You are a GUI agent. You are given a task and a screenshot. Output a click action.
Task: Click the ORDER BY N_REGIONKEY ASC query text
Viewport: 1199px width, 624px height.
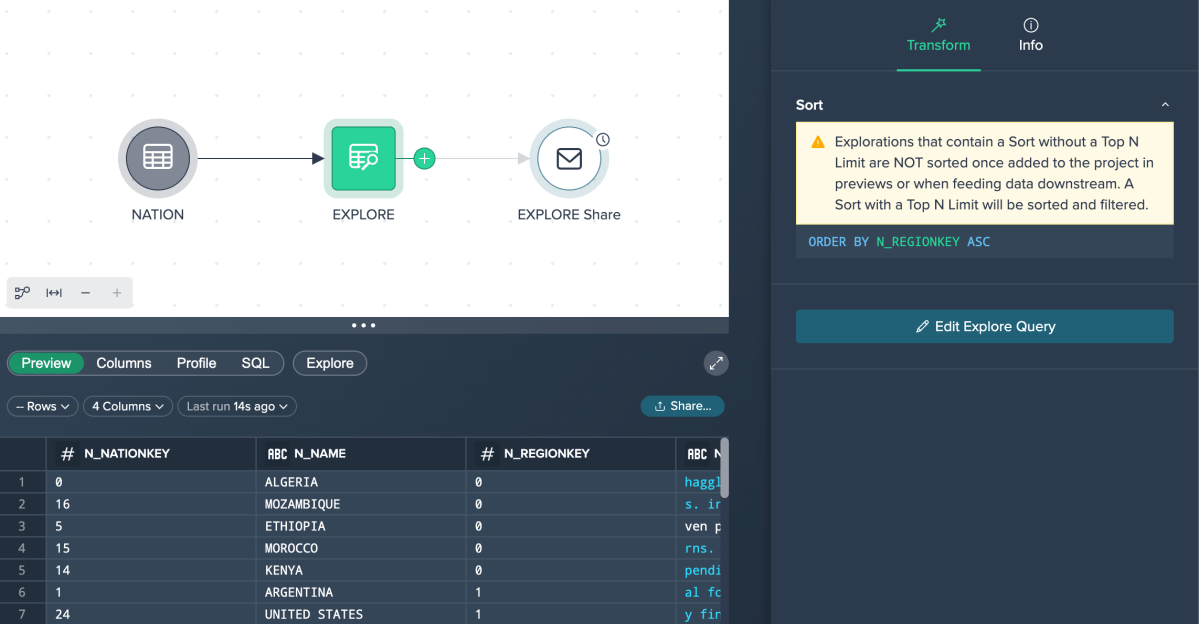899,242
